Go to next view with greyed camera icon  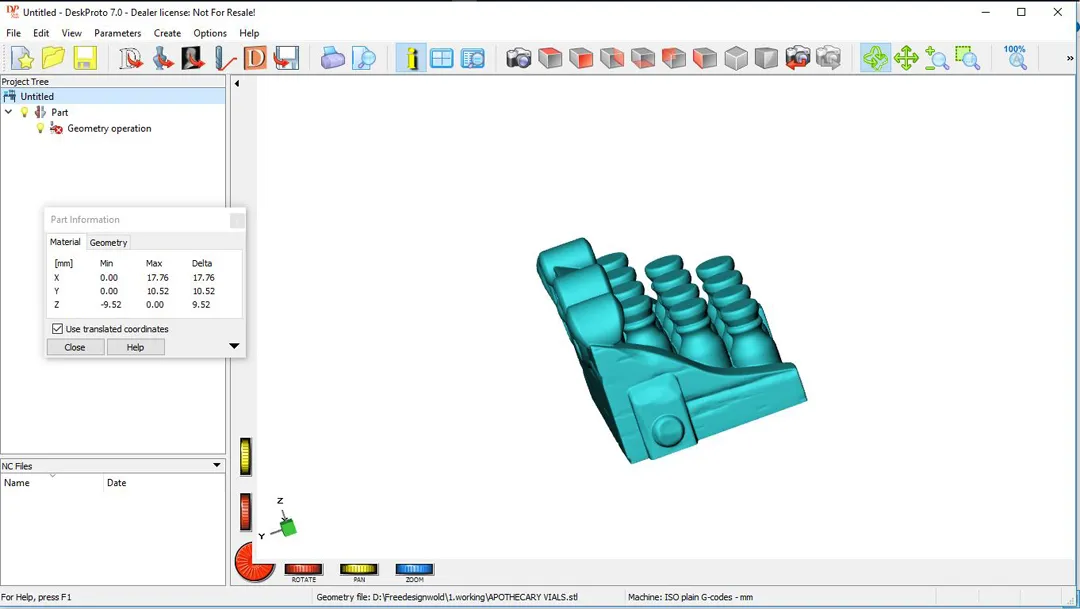click(829, 58)
